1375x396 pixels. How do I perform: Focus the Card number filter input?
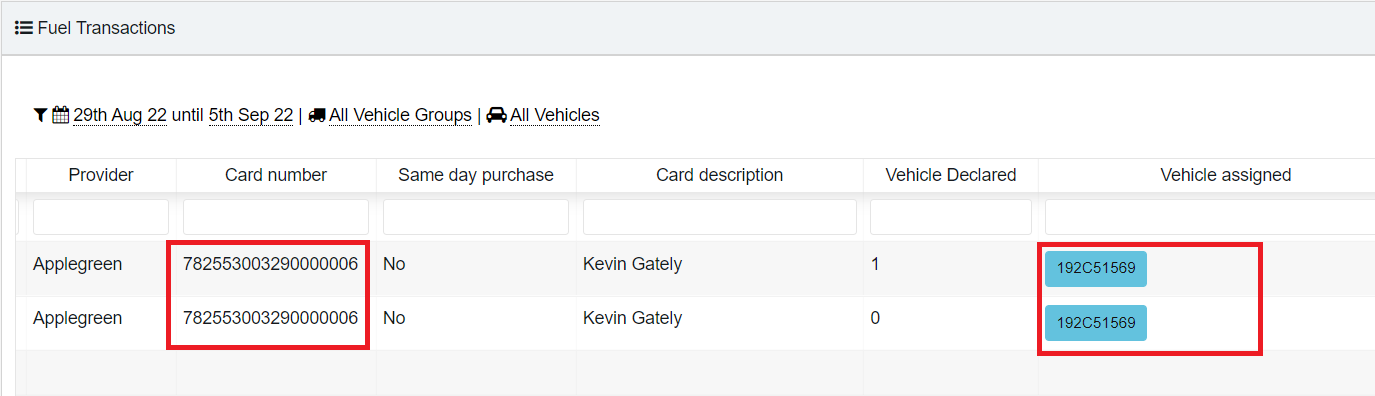point(276,217)
